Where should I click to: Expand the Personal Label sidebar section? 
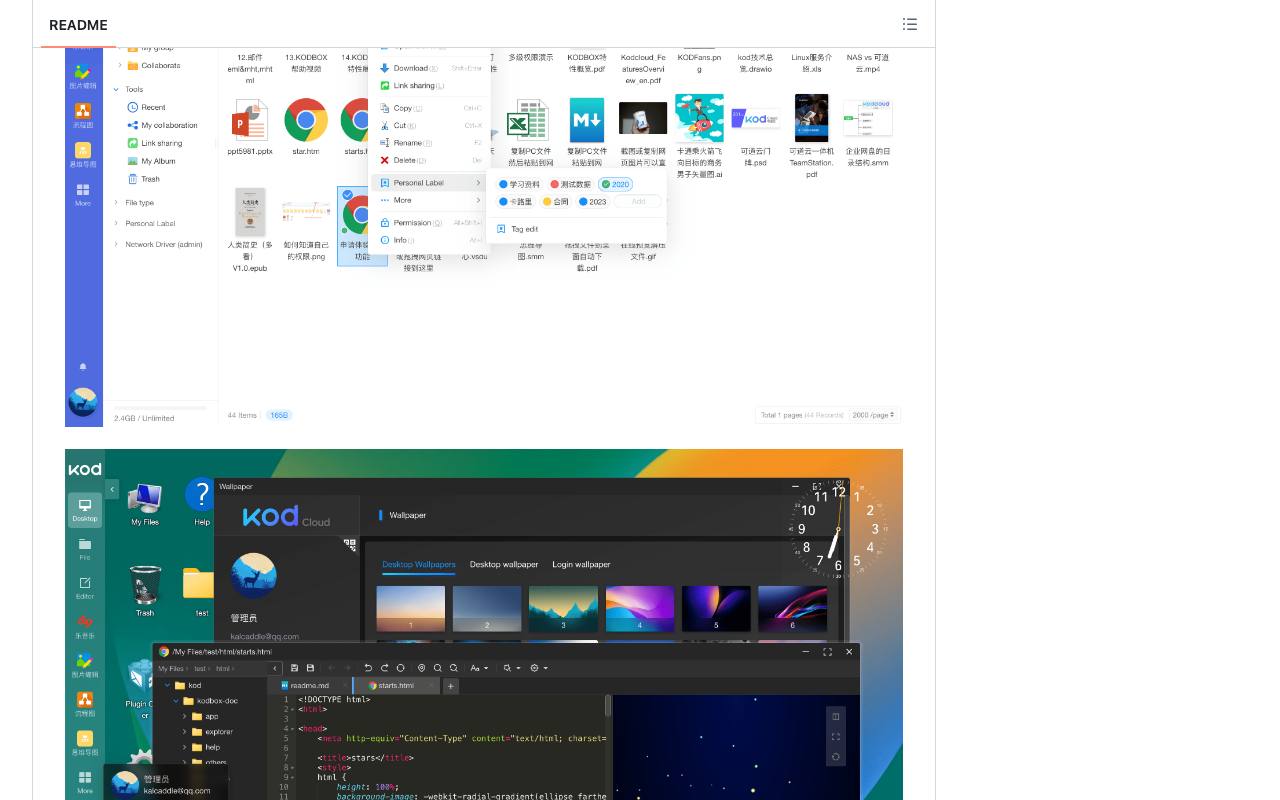[x=116, y=223]
